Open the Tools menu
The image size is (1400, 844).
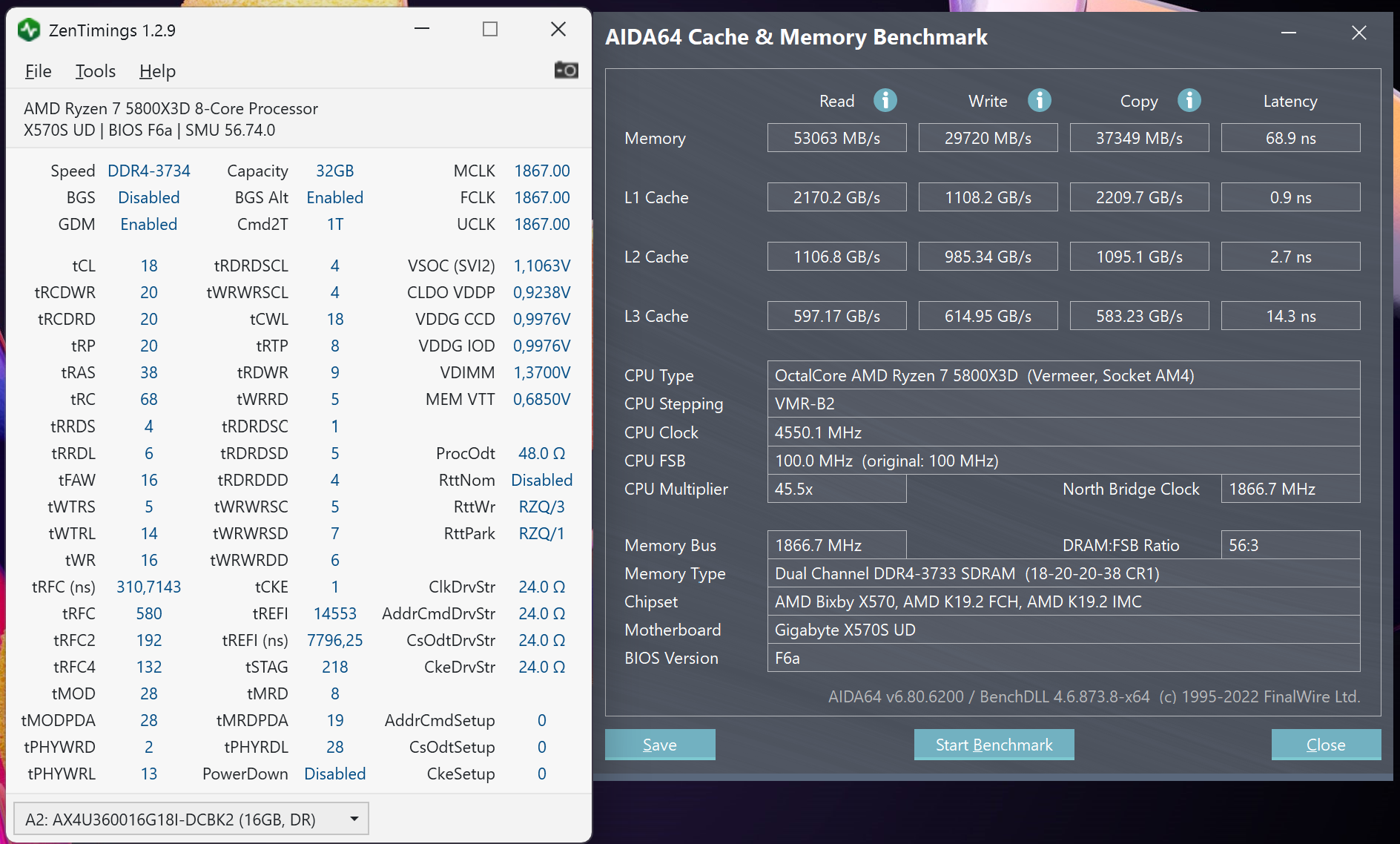[95, 71]
